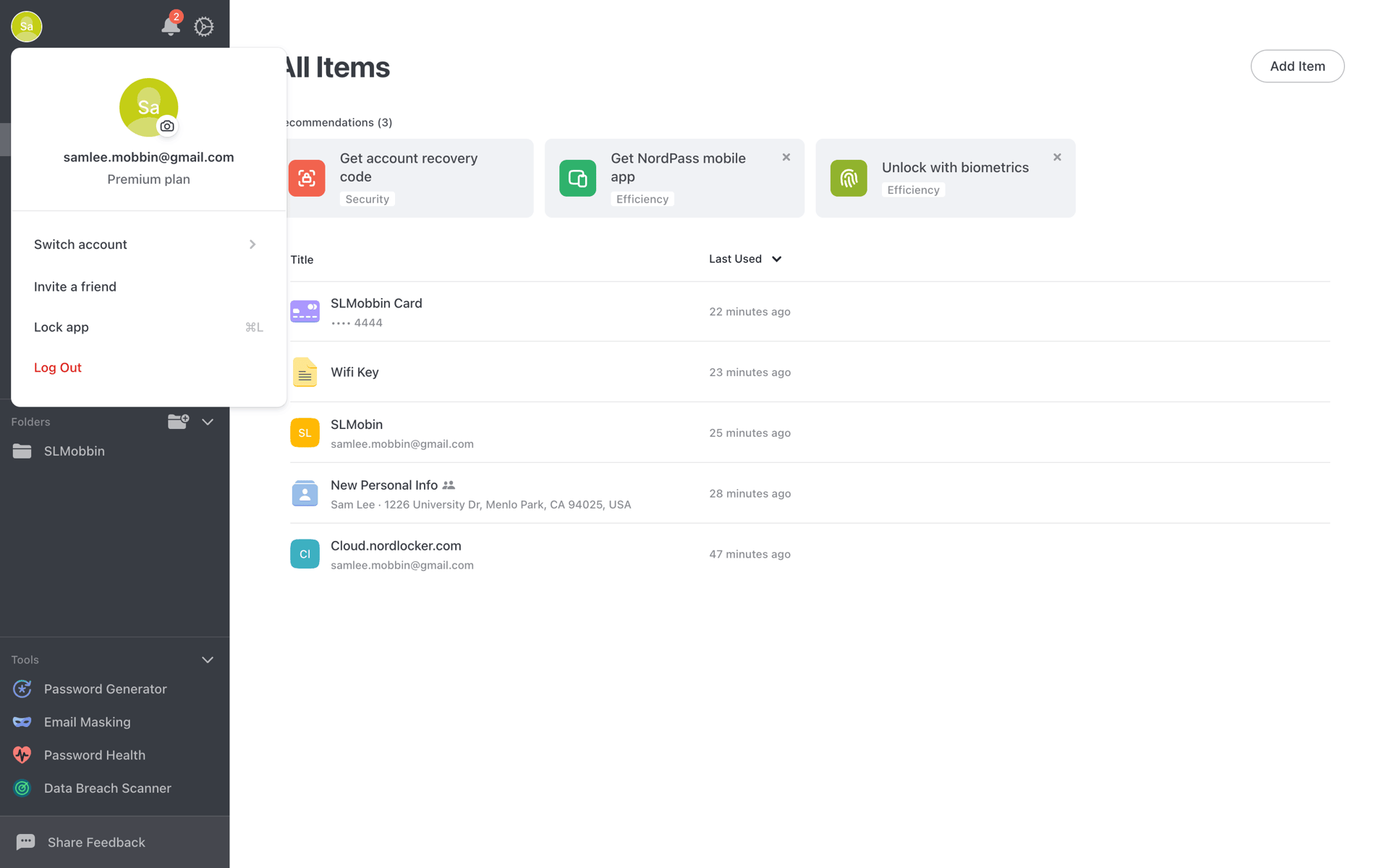This screenshot has height=868, width=1389.
Task: Click the shared people icon beside New Personal Info
Action: point(449,485)
